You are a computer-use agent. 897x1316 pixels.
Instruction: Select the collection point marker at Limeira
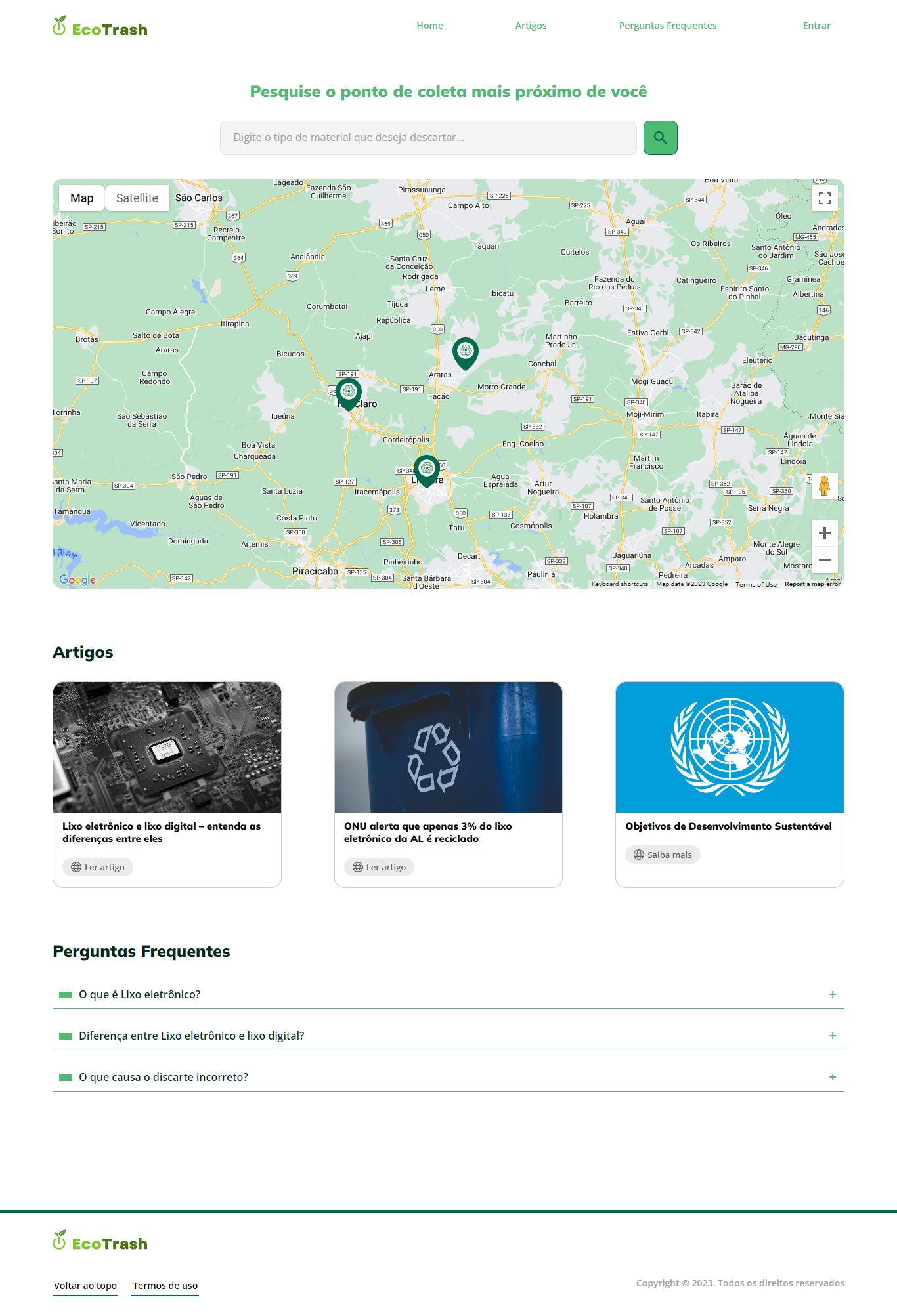coord(427,471)
